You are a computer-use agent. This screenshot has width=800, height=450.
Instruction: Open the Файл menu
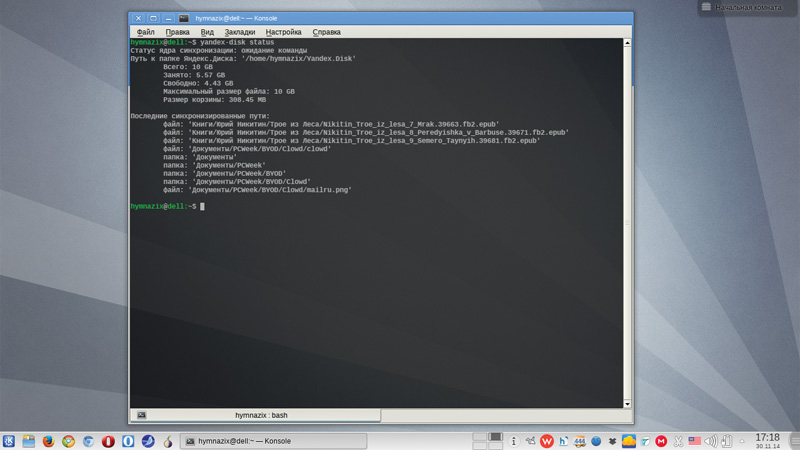(x=145, y=32)
